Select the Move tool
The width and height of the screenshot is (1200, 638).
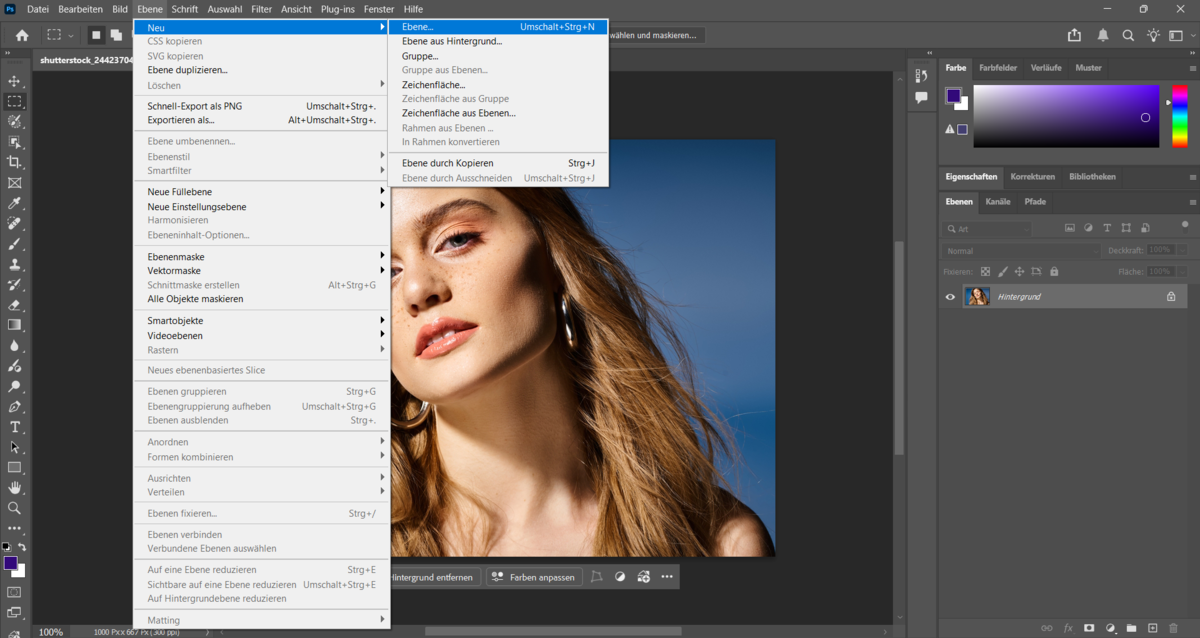point(14,80)
